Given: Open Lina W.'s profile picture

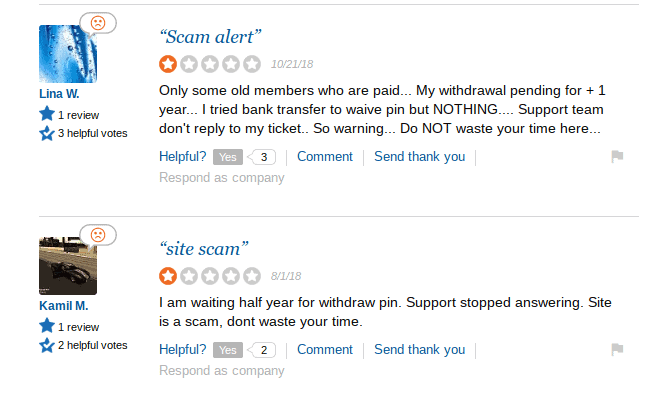Looking at the screenshot, I should [68, 54].
